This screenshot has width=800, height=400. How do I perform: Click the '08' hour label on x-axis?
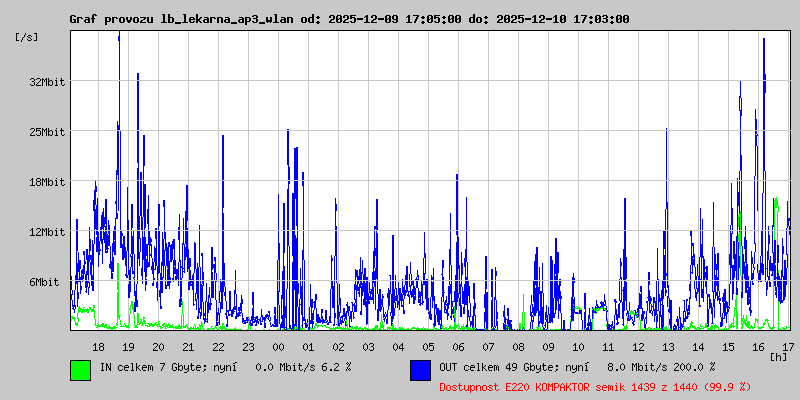coord(518,347)
